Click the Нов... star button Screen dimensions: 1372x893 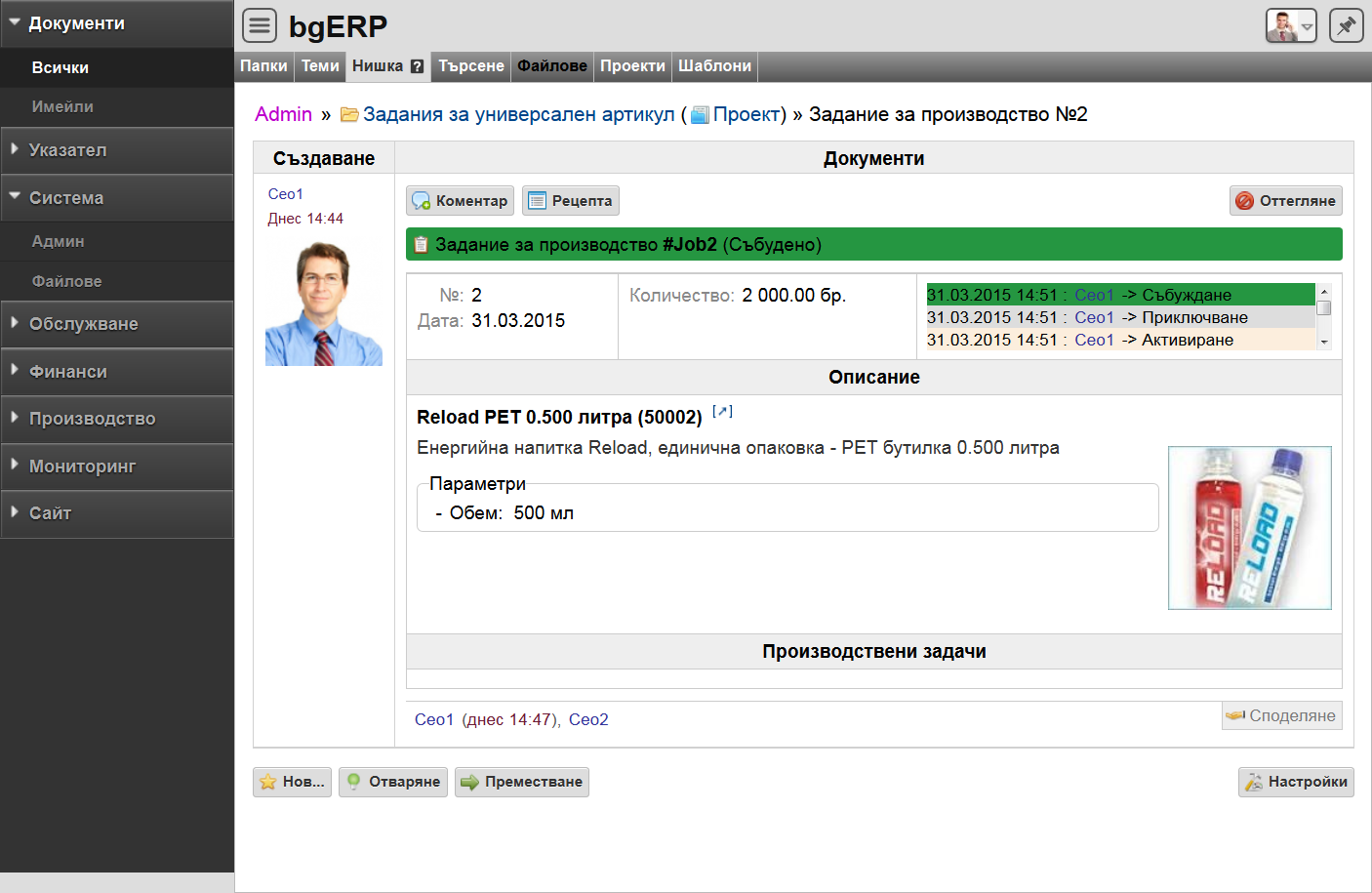click(292, 782)
